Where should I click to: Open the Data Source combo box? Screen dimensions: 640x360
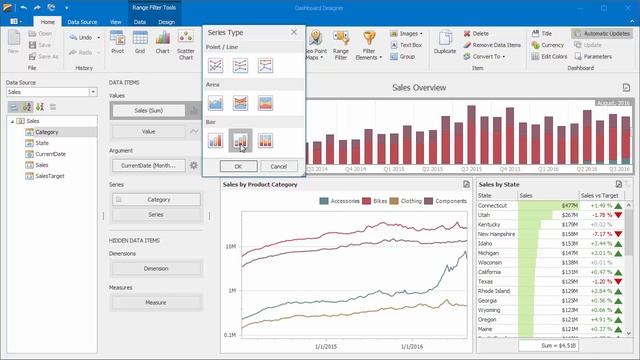coord(93,92)
